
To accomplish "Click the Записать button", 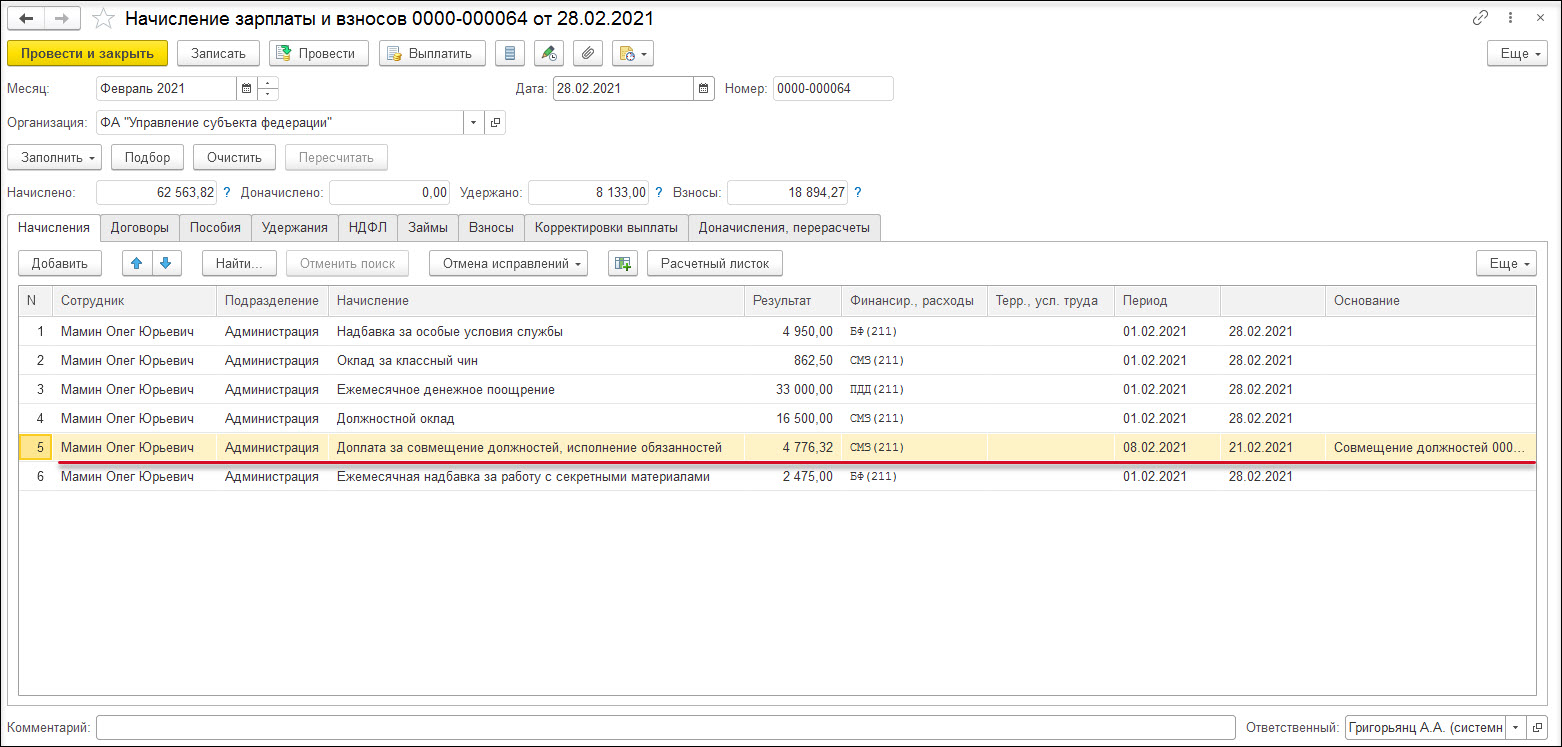I will click(218, 53).
